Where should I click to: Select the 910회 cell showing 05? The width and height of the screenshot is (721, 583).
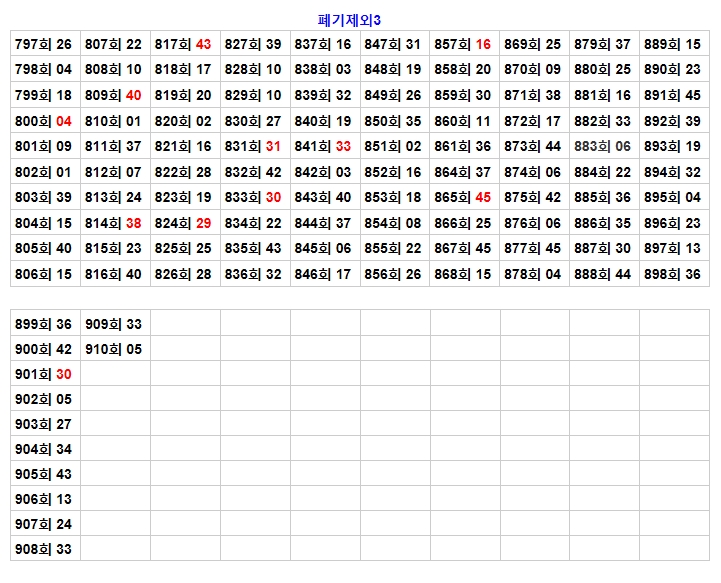tap(114, 349)
